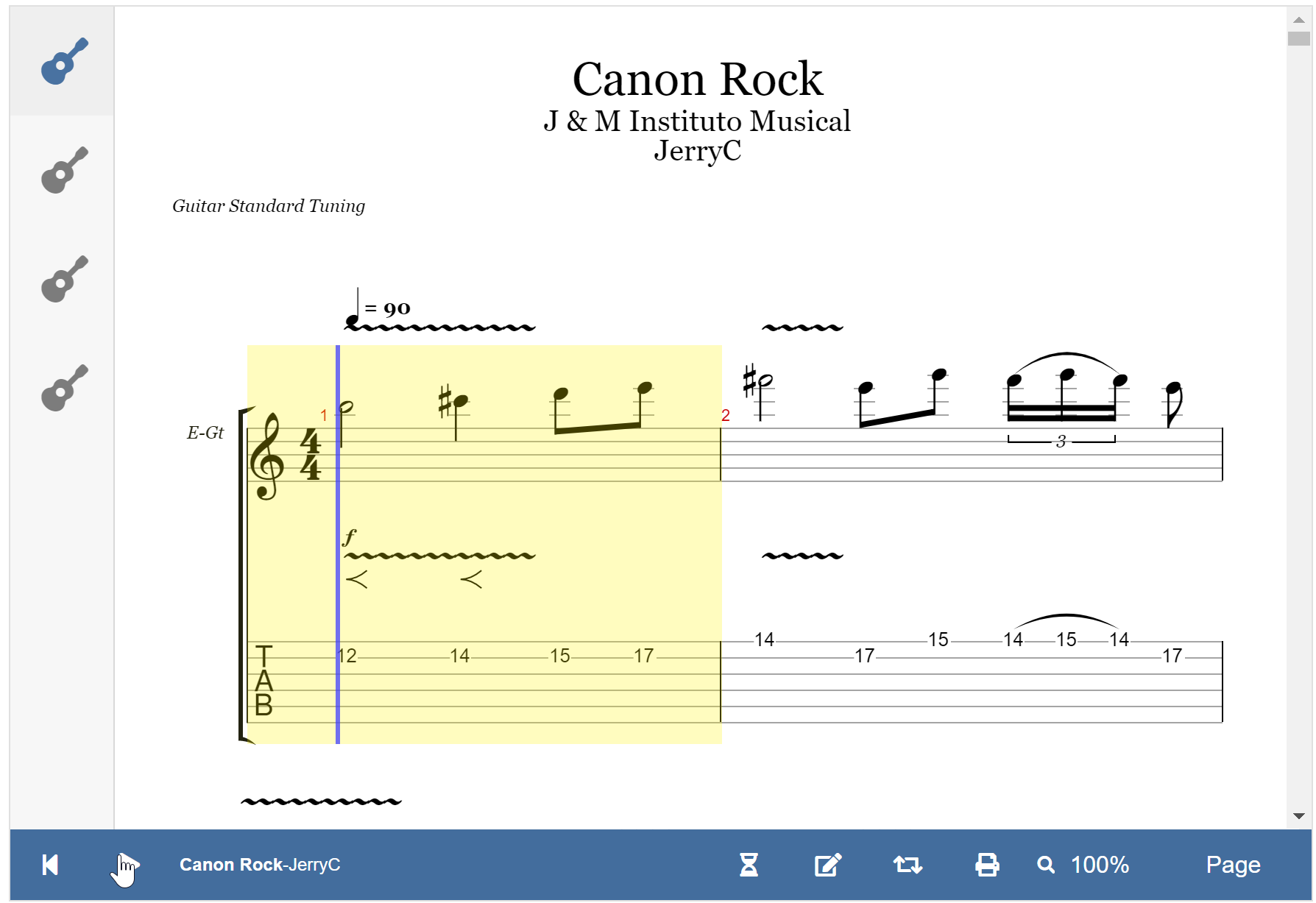Open the 100% zoom dropdown

point(1083,865)
